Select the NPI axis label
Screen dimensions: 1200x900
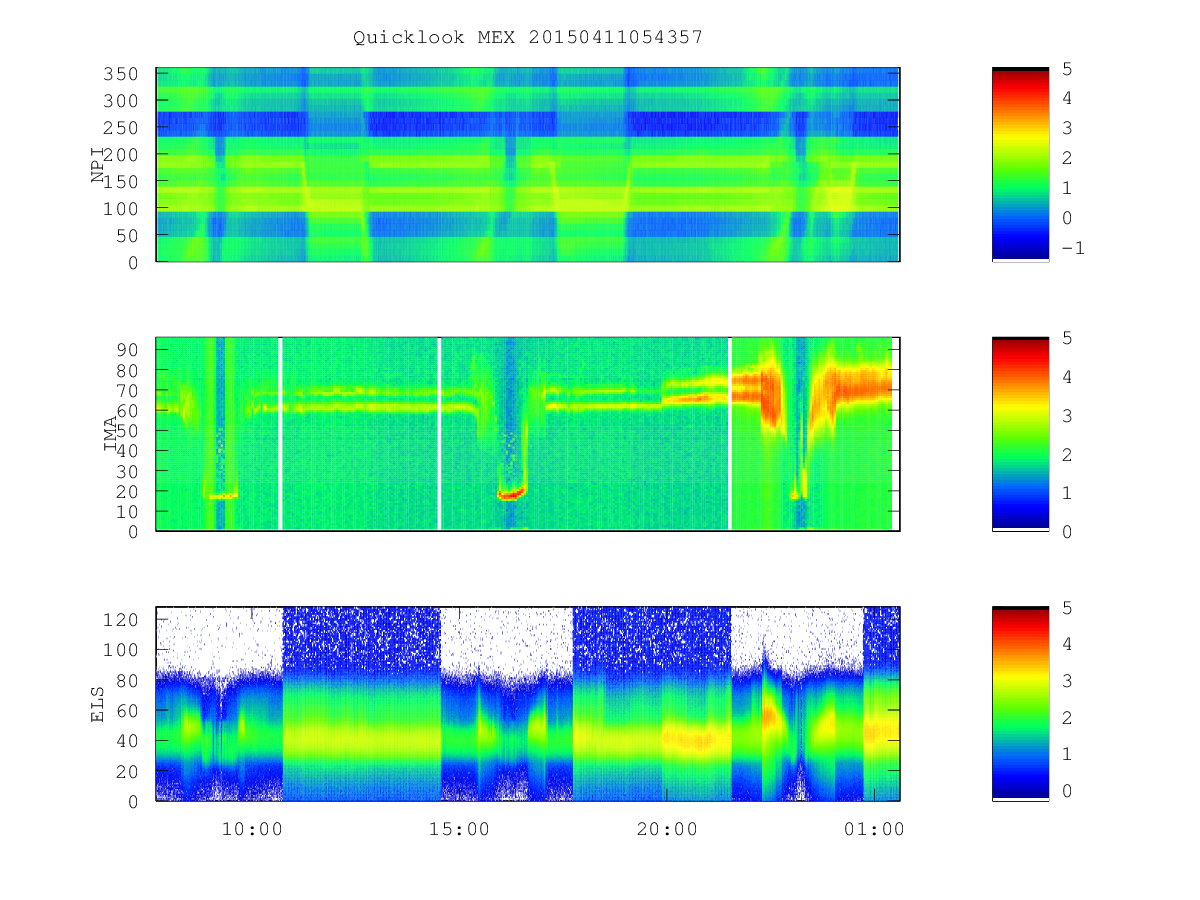coord(98,165)
